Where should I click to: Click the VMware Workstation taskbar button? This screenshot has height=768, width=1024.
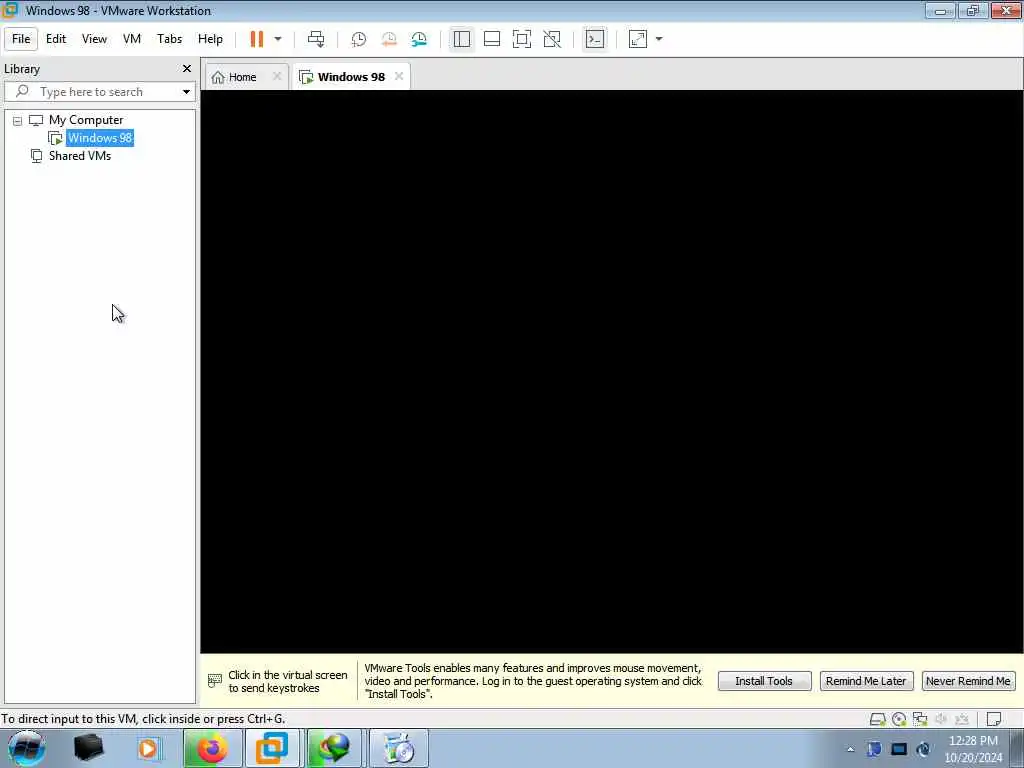(272, 748)
